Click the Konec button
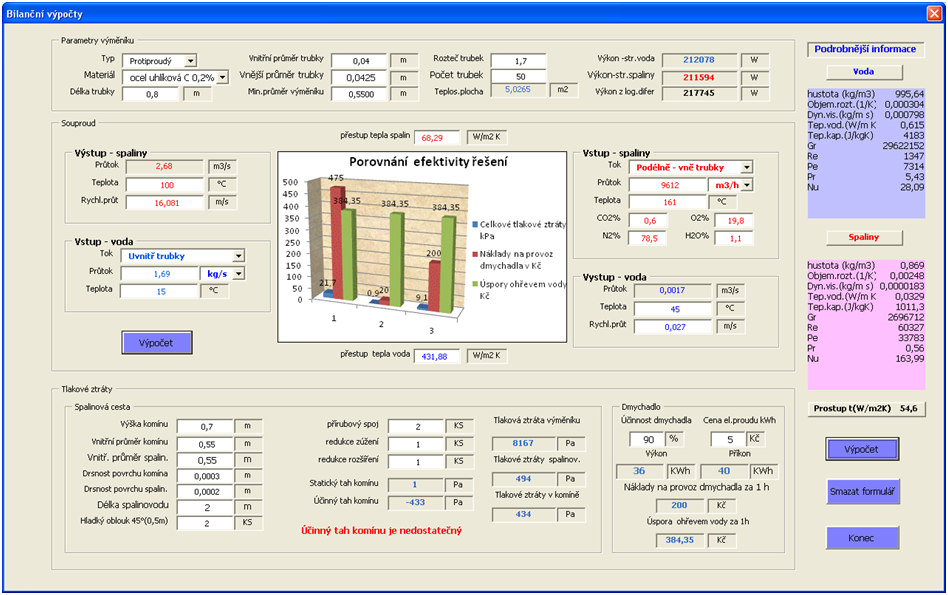948x595 pixels. (x=862, y=538)
